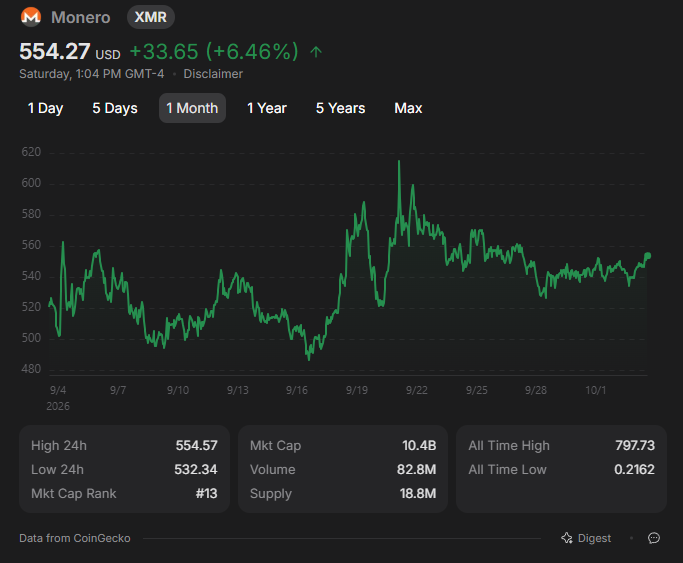Image resolution: width=683 pixels, height=563 pixels.
Task: Click the Data from CoinGecko attribution
Action: tap(75, 538)
